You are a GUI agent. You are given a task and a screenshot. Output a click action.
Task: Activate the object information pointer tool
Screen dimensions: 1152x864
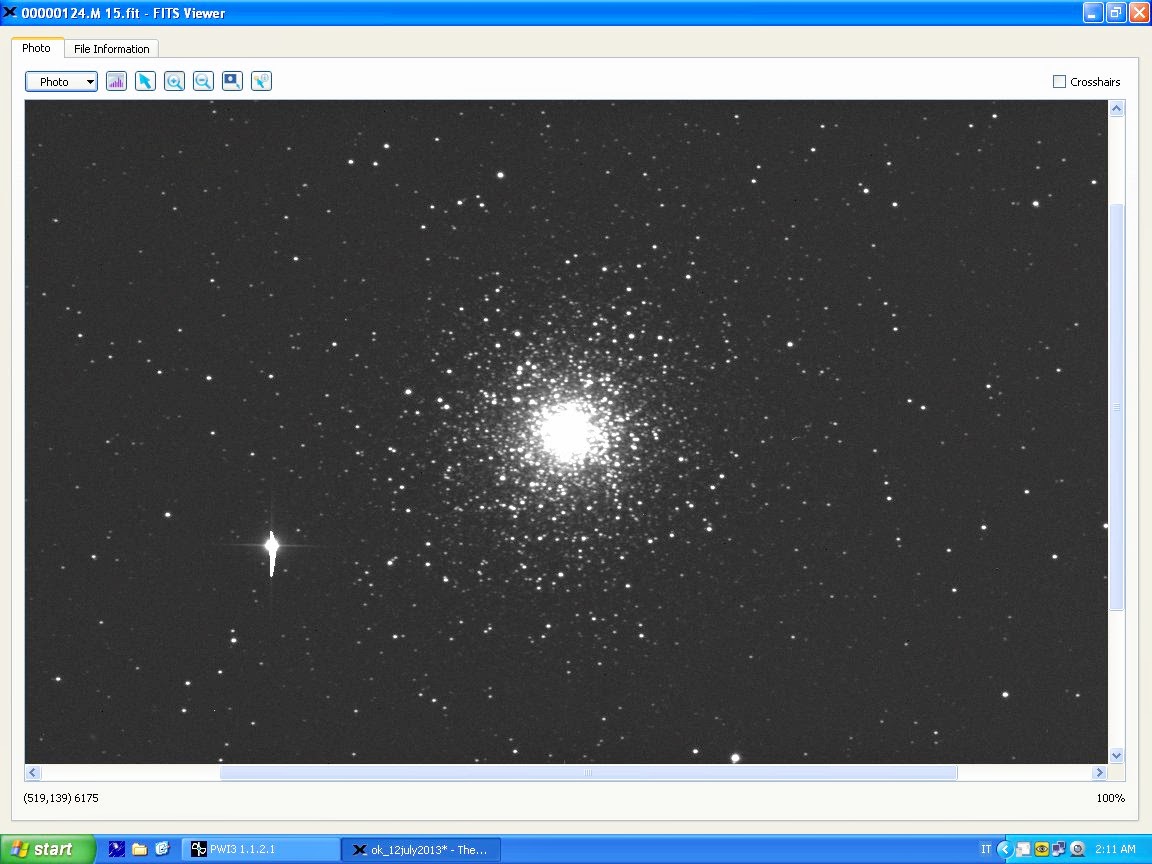coord(261,82)
